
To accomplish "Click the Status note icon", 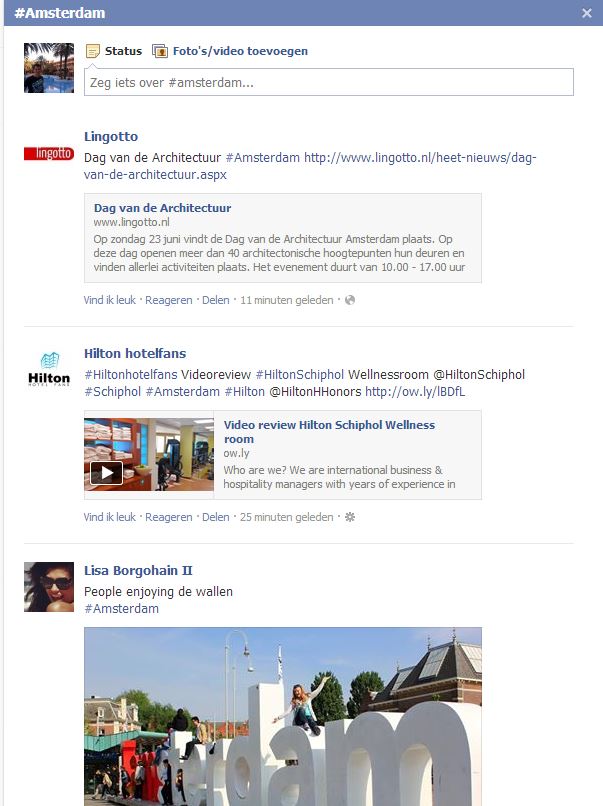I will (x=93, y=51).
